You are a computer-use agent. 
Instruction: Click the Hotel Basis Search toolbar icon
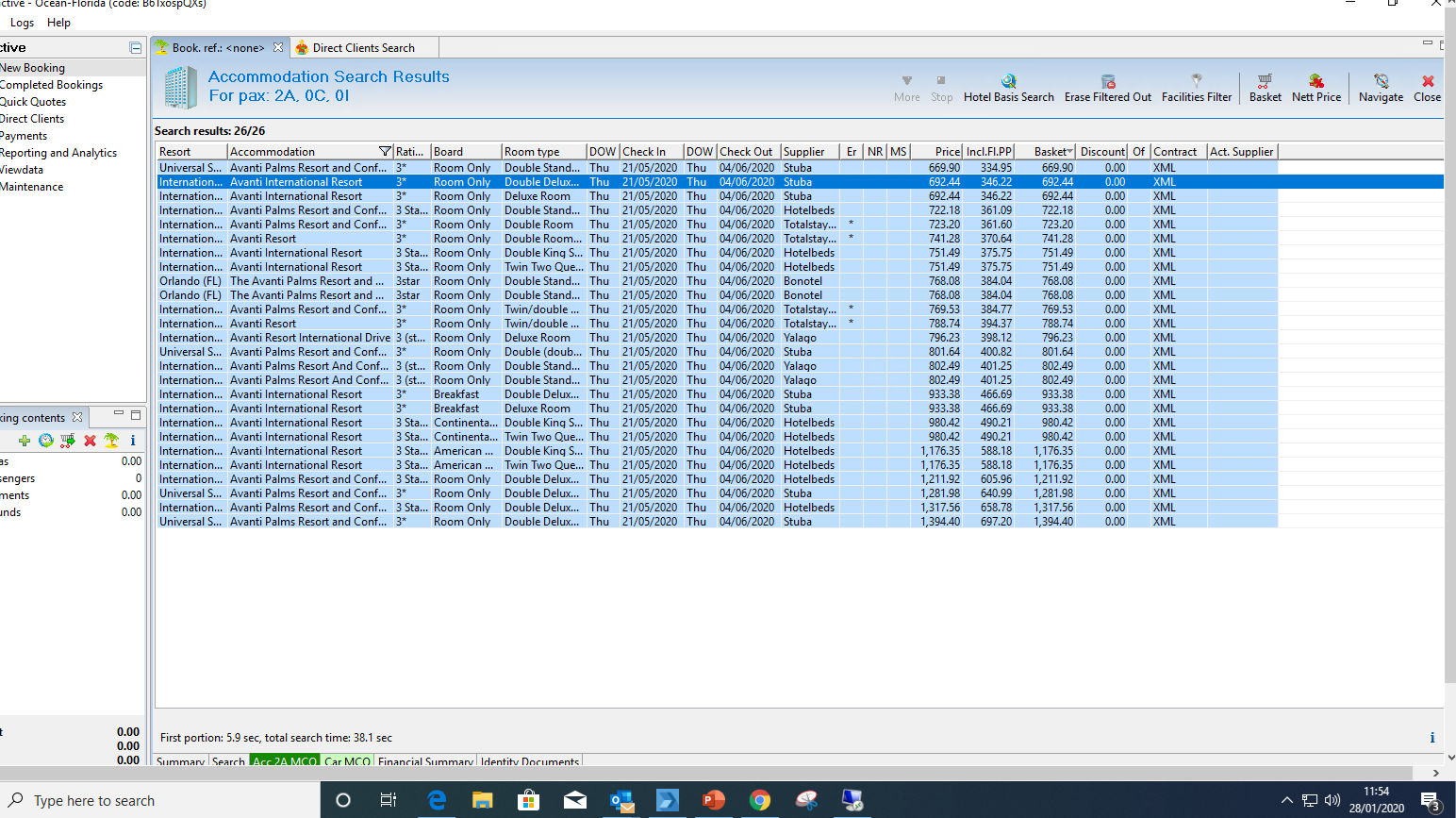(1008, 82)
